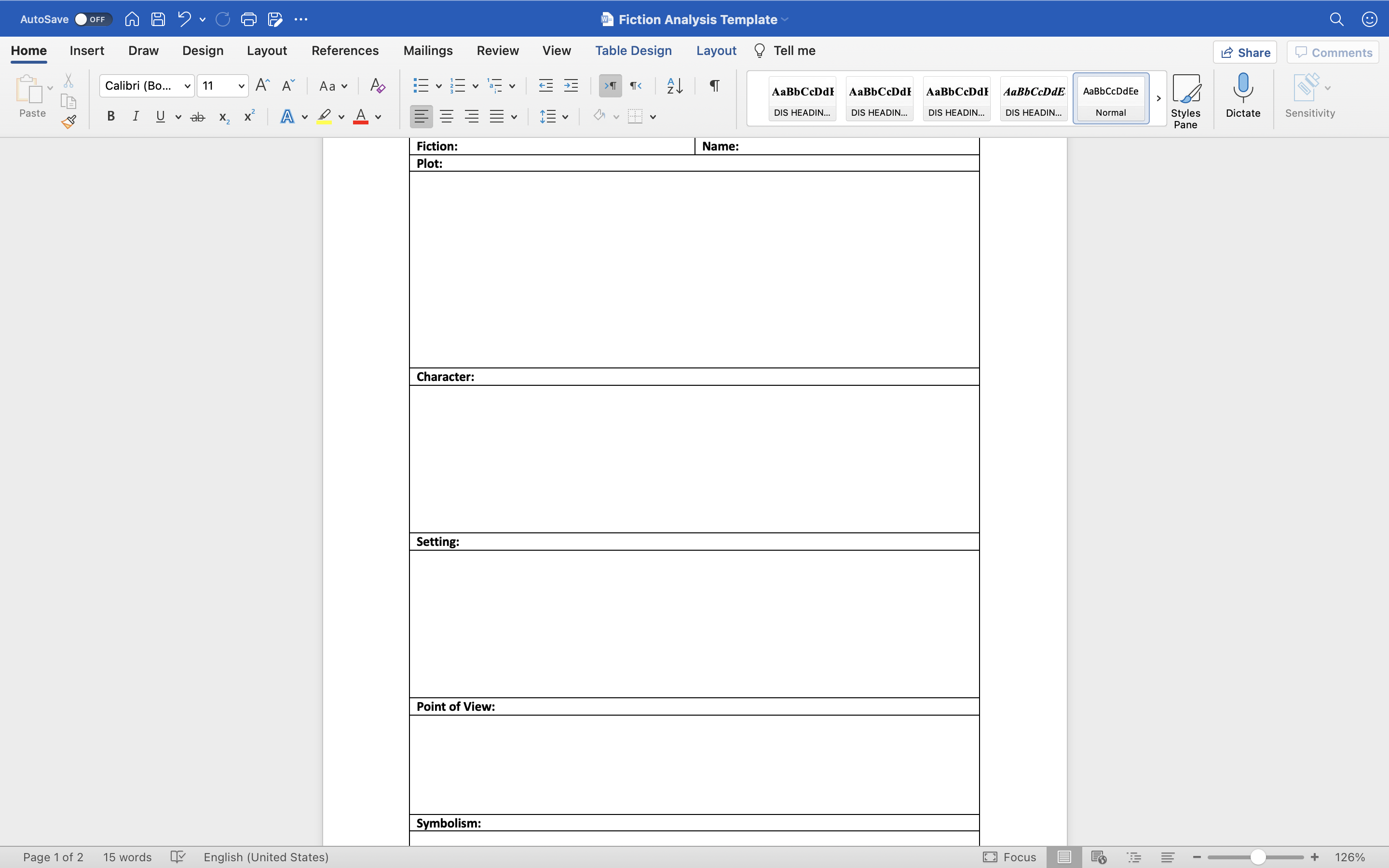The height and width of the screenshot is (868, 1389).
Task: Activate the Format Painter brush
Action: click(69, 122)
